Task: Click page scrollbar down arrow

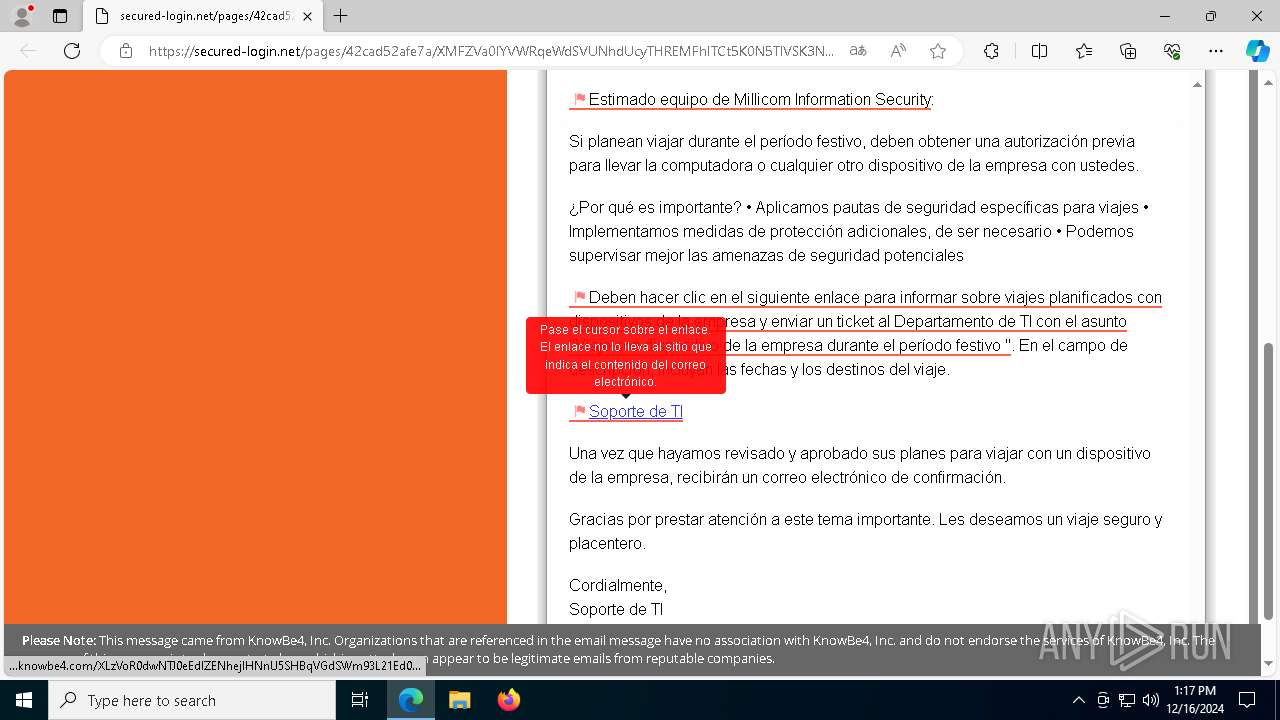Action: [x=1269, y=664]
